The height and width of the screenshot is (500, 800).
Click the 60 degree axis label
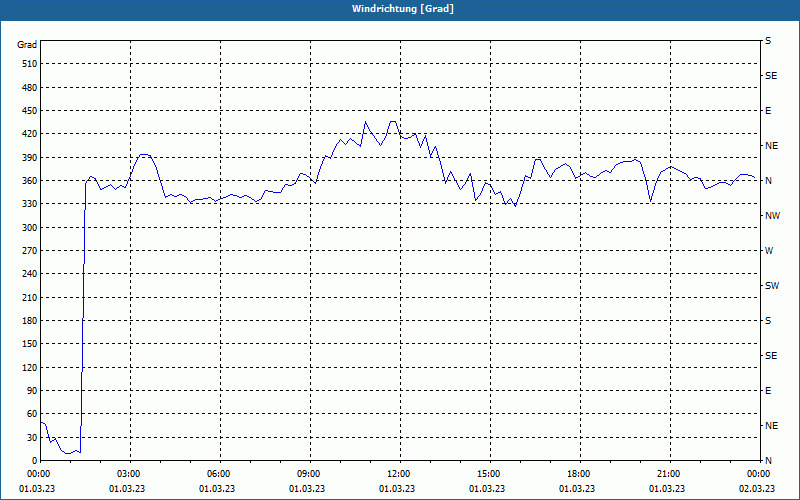point(32,414)
